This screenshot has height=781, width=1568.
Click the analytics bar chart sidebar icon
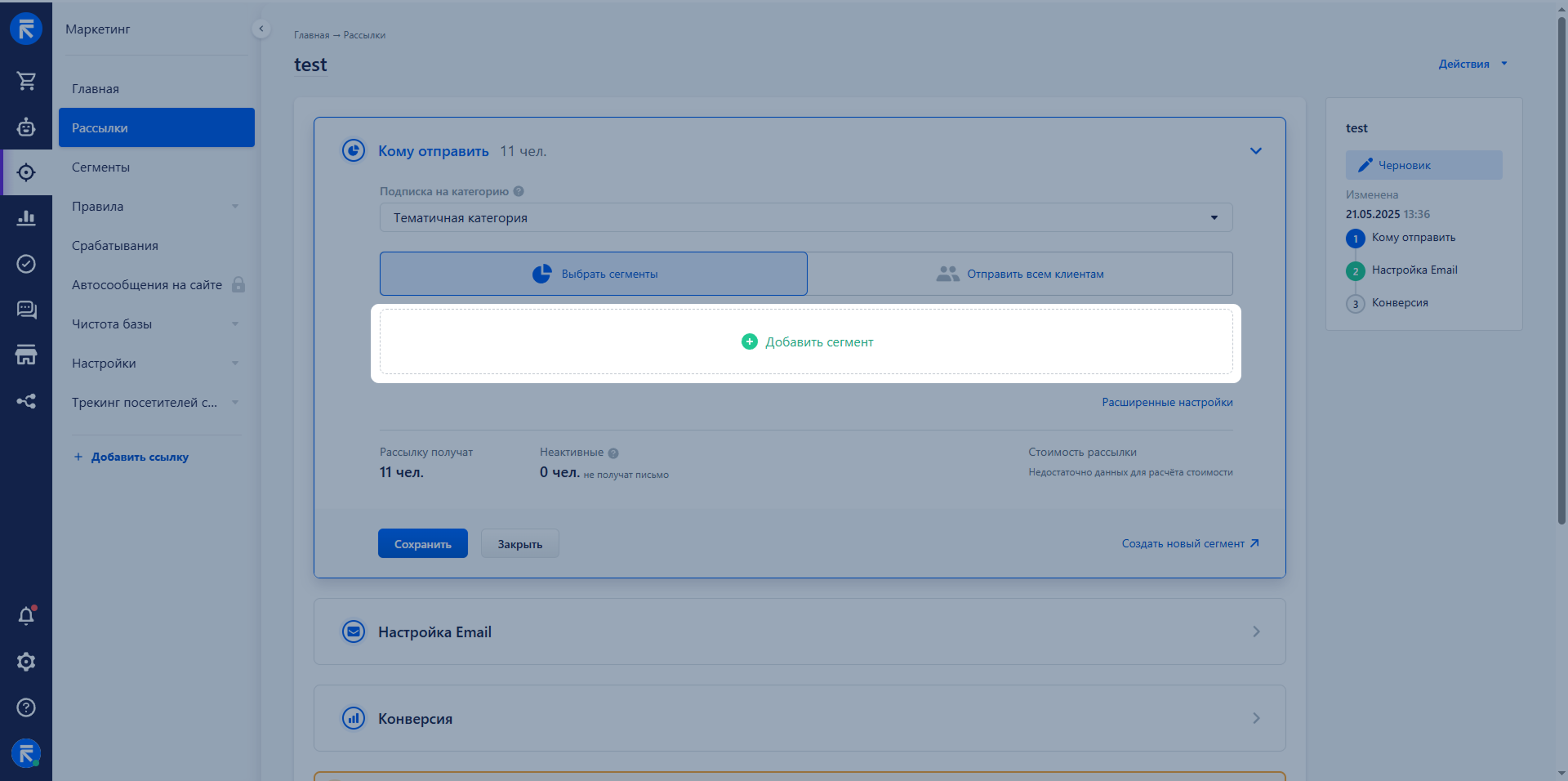26,217
